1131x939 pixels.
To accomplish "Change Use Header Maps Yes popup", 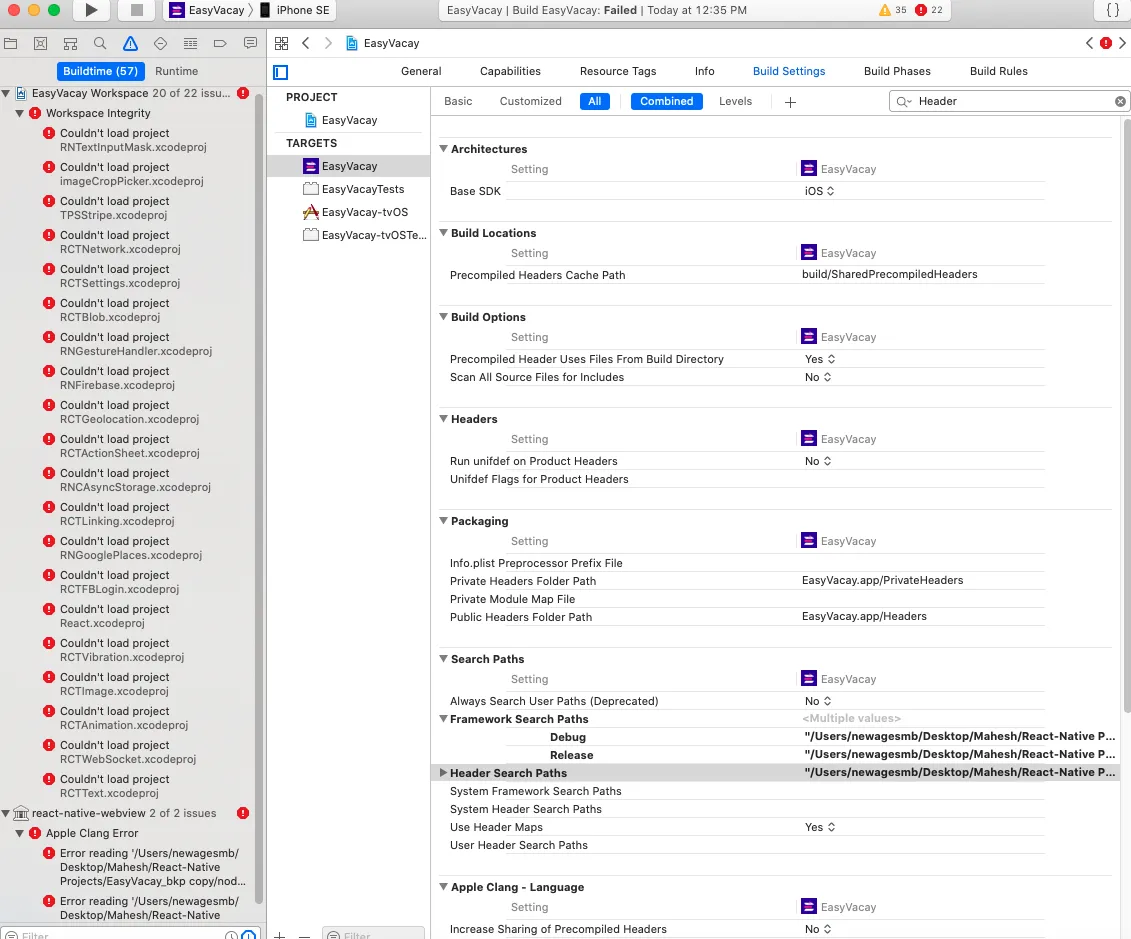I will (820, 827).
